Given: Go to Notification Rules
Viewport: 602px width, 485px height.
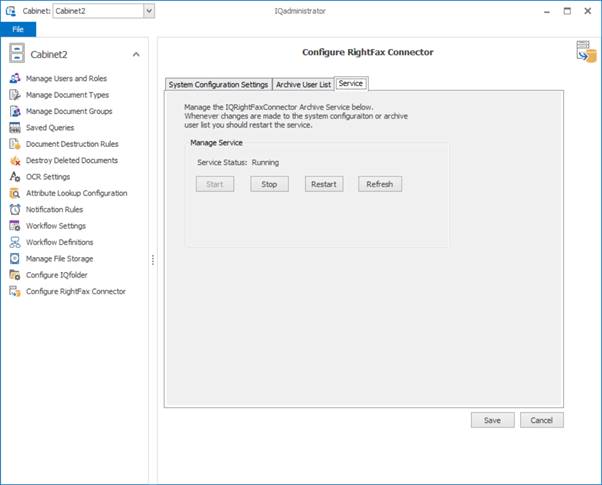Looking at the screenshot, I should pyautogui.click(x=54, y=210).
